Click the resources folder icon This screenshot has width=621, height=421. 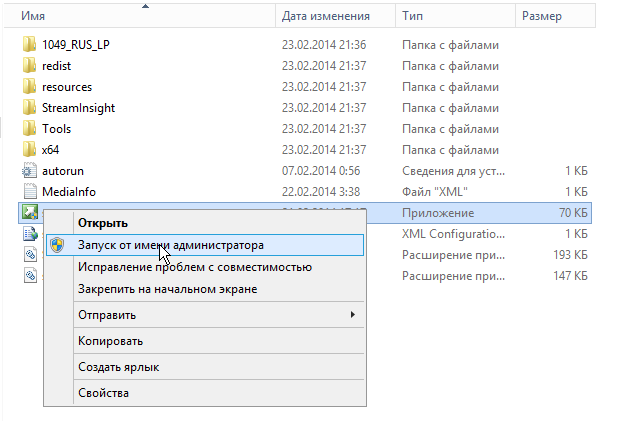[29, 87]
